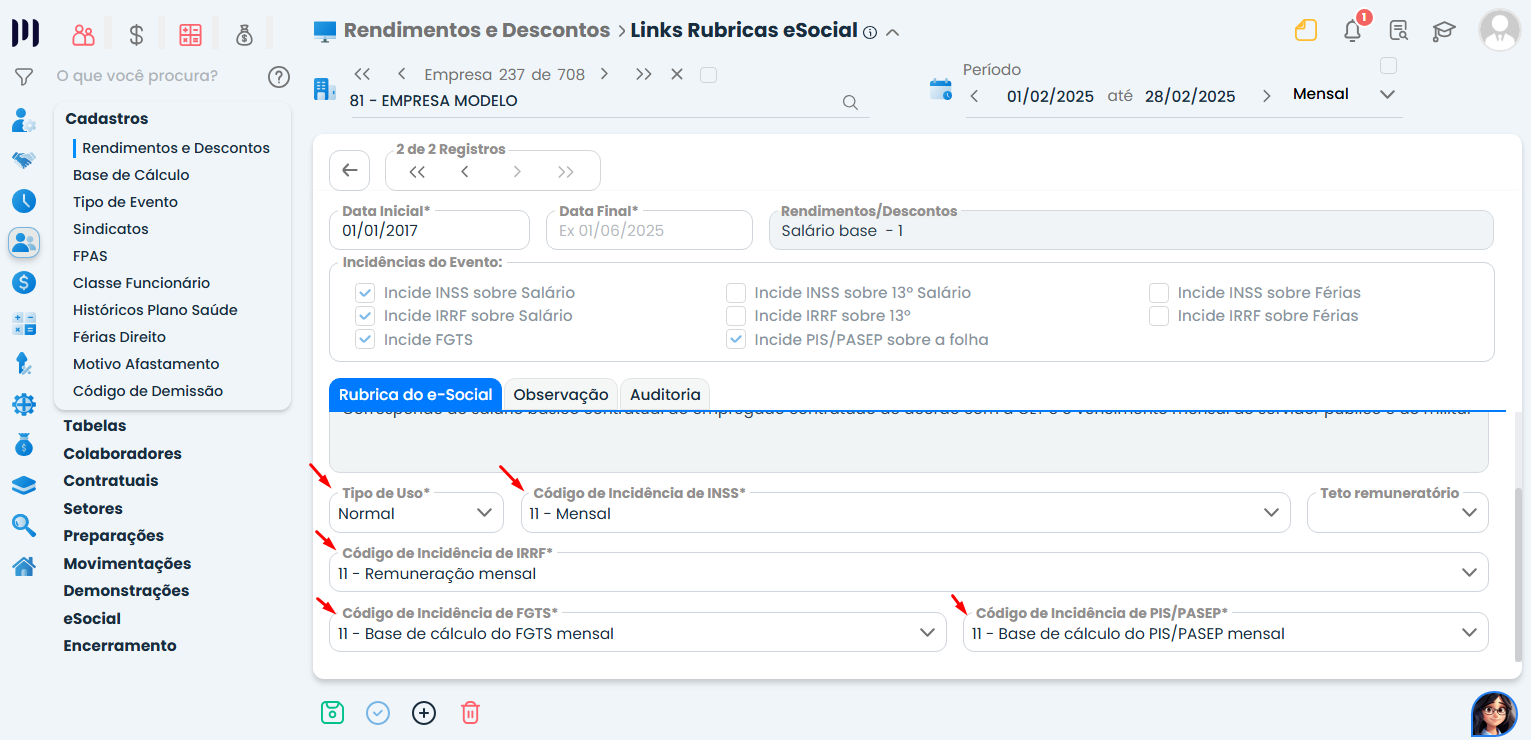Open Código de Incidência de FGTS dropdown
Image resolution: width=1531 pixels, height=740 pixels.
[638, 633]
